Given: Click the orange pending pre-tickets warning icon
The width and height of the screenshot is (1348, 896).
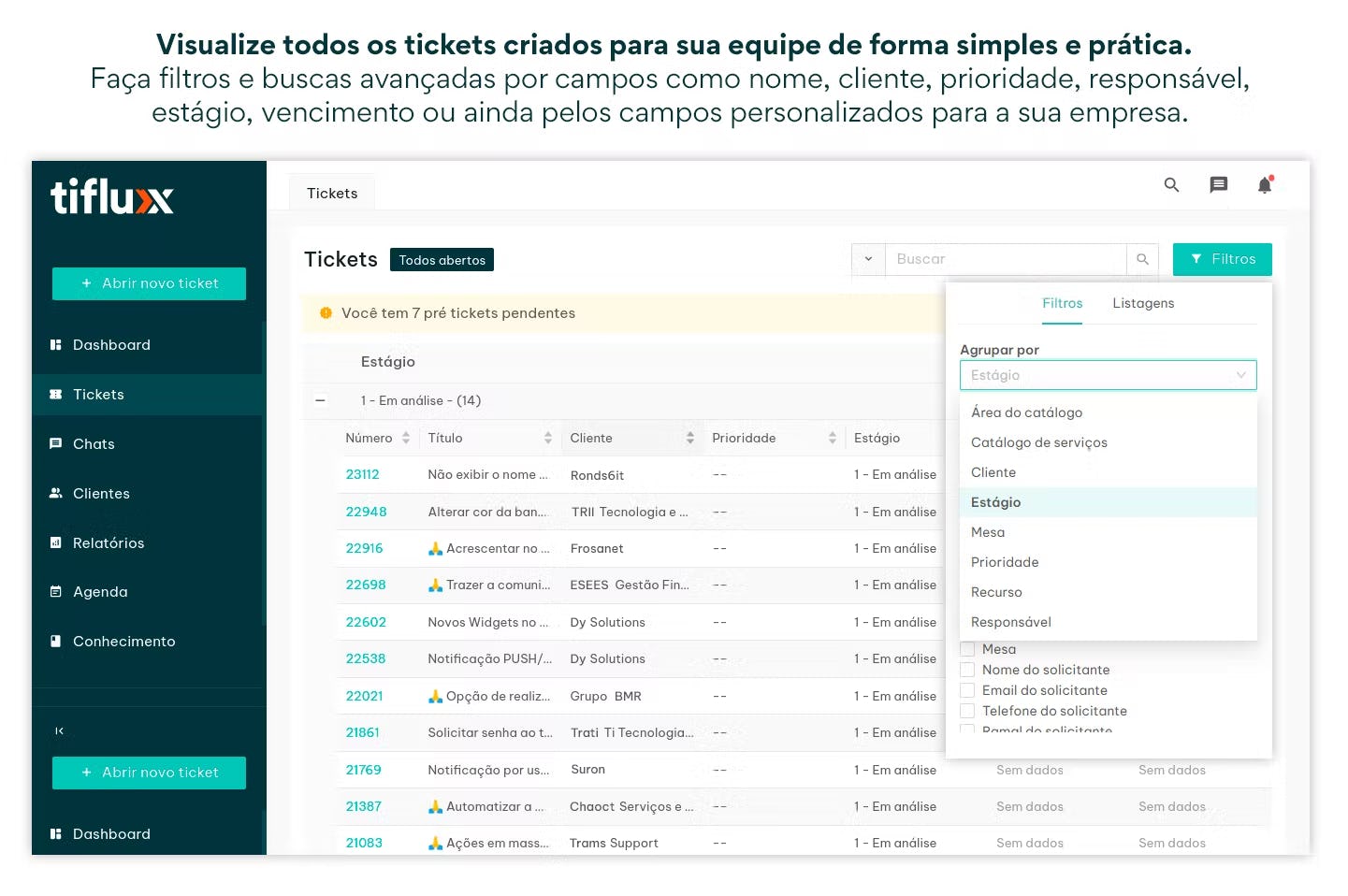Looking at the screenshot, I should coord(326,313).
